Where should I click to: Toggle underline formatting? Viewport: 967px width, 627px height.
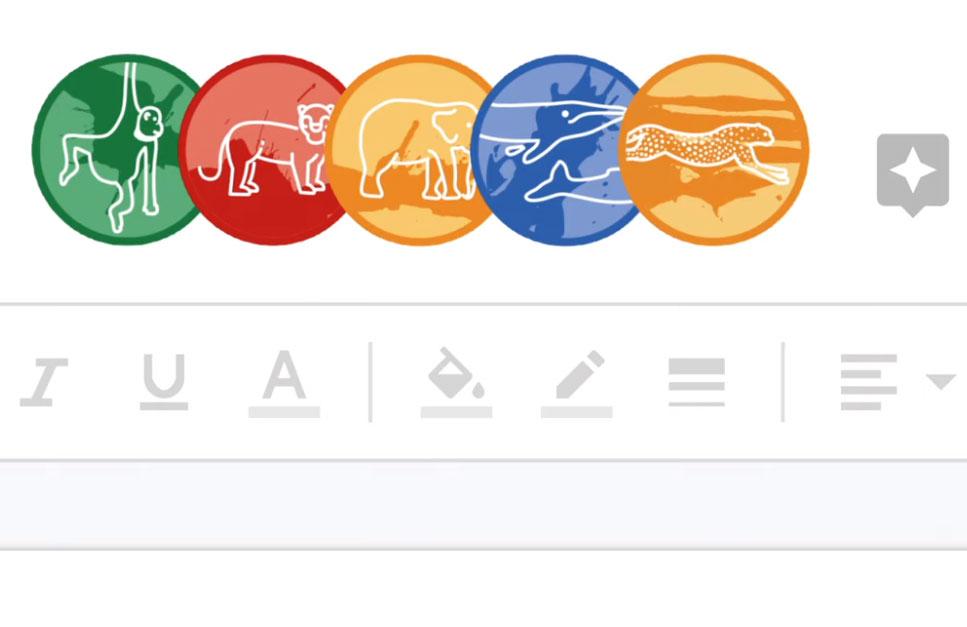click(164, 382)
